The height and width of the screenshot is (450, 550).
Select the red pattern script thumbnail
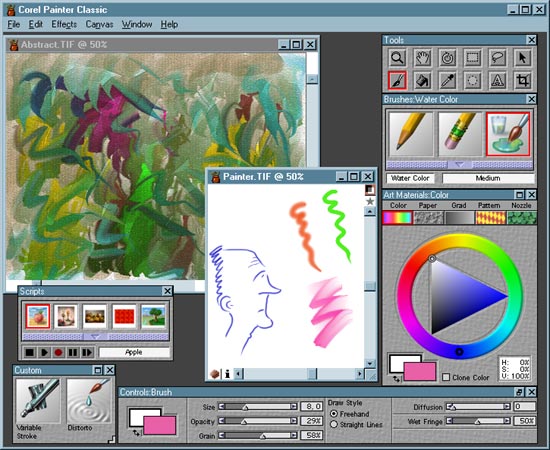pyautogui.click(x=124, y=316)
